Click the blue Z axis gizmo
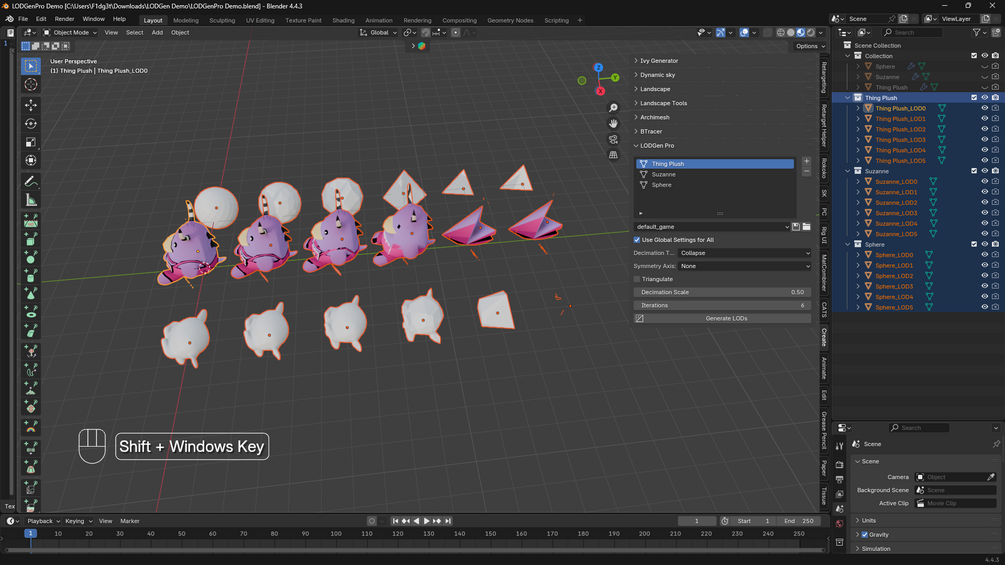This screenshot has height=565, width=1005. (x=598, y=67)
